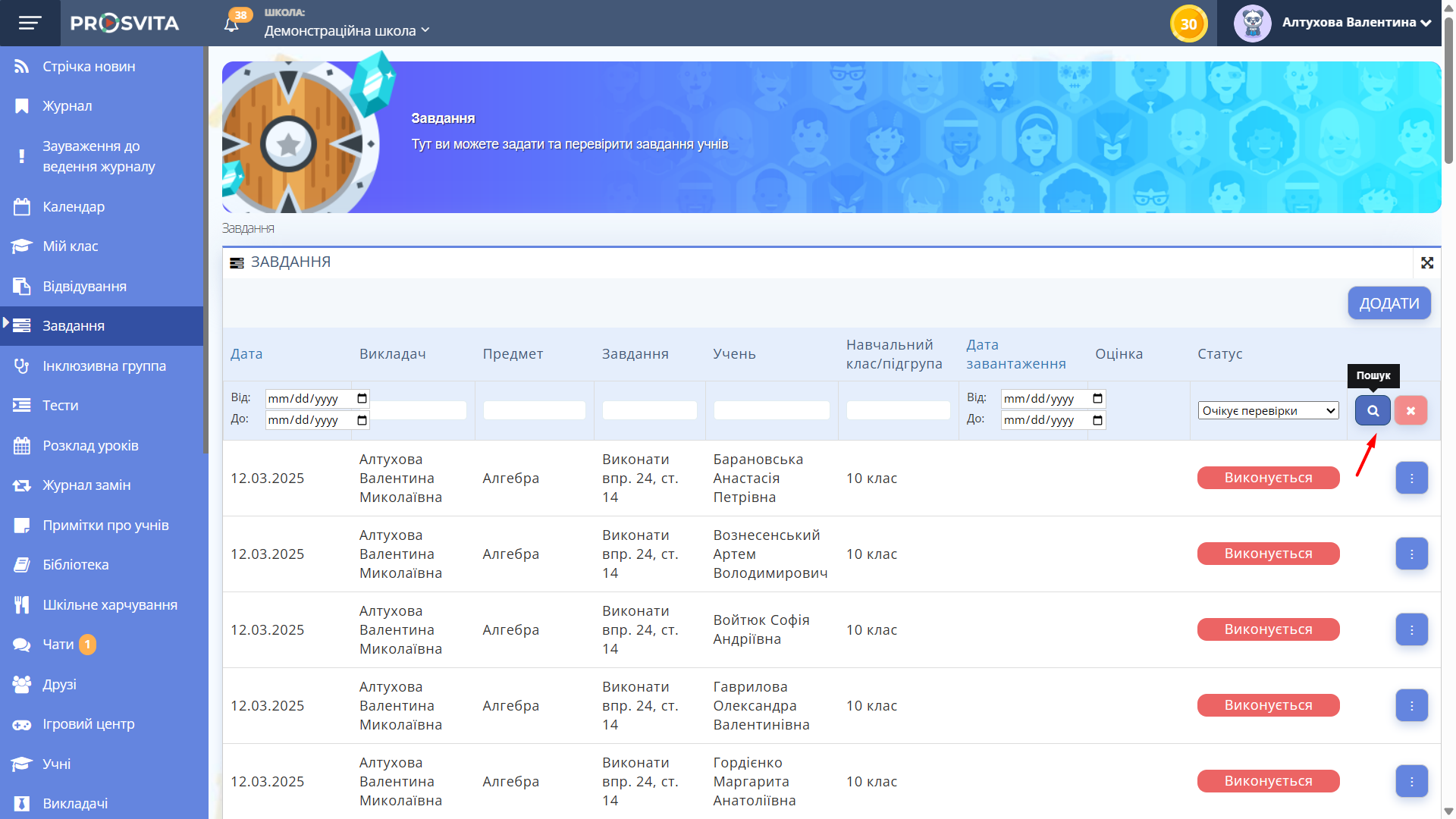
Task: Open Чати sidebar item
Action: pos(58,645)
